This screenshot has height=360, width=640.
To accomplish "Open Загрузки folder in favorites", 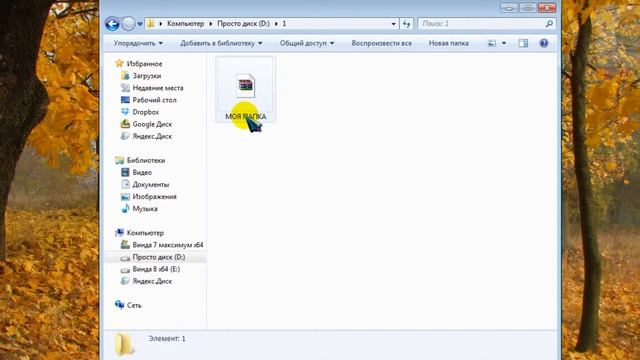I will pos(147,76).
